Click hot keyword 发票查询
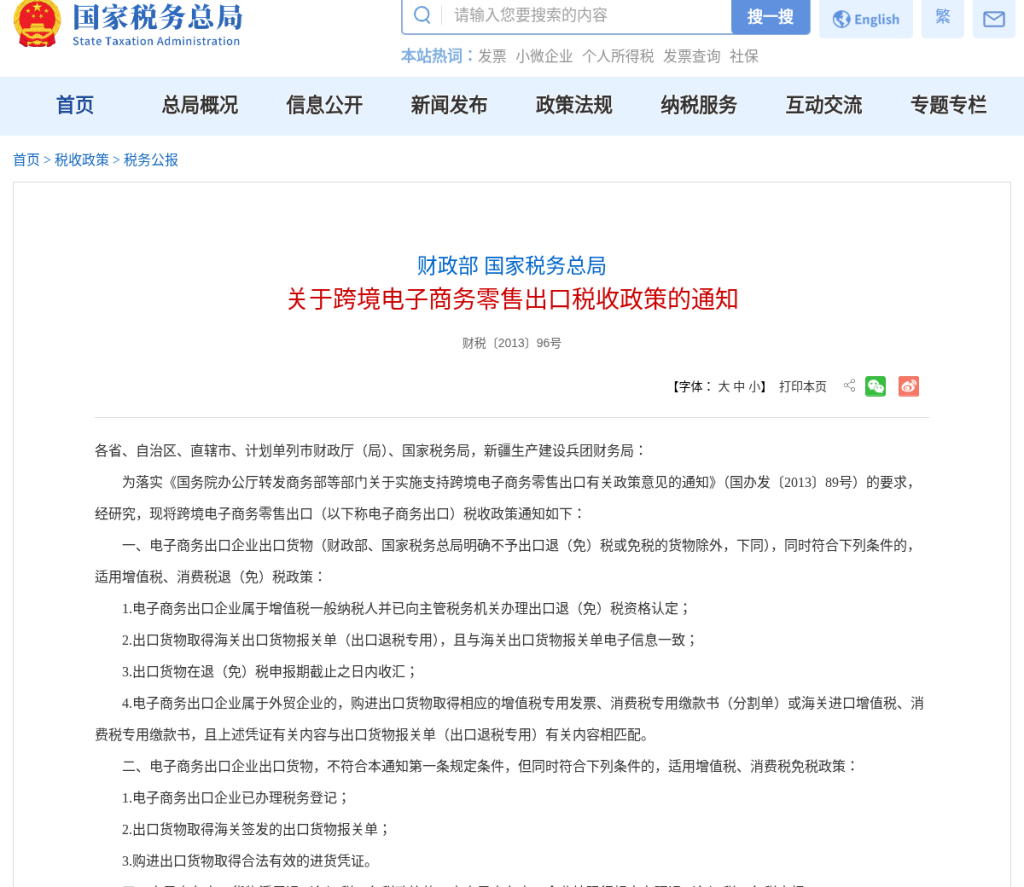Image resolution: width=1024 pixels, height=887 pixels. (x=692, y=57)
